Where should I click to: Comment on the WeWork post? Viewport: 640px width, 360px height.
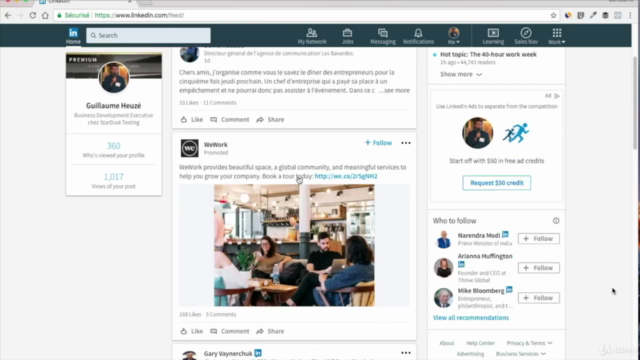coord(230,331)
